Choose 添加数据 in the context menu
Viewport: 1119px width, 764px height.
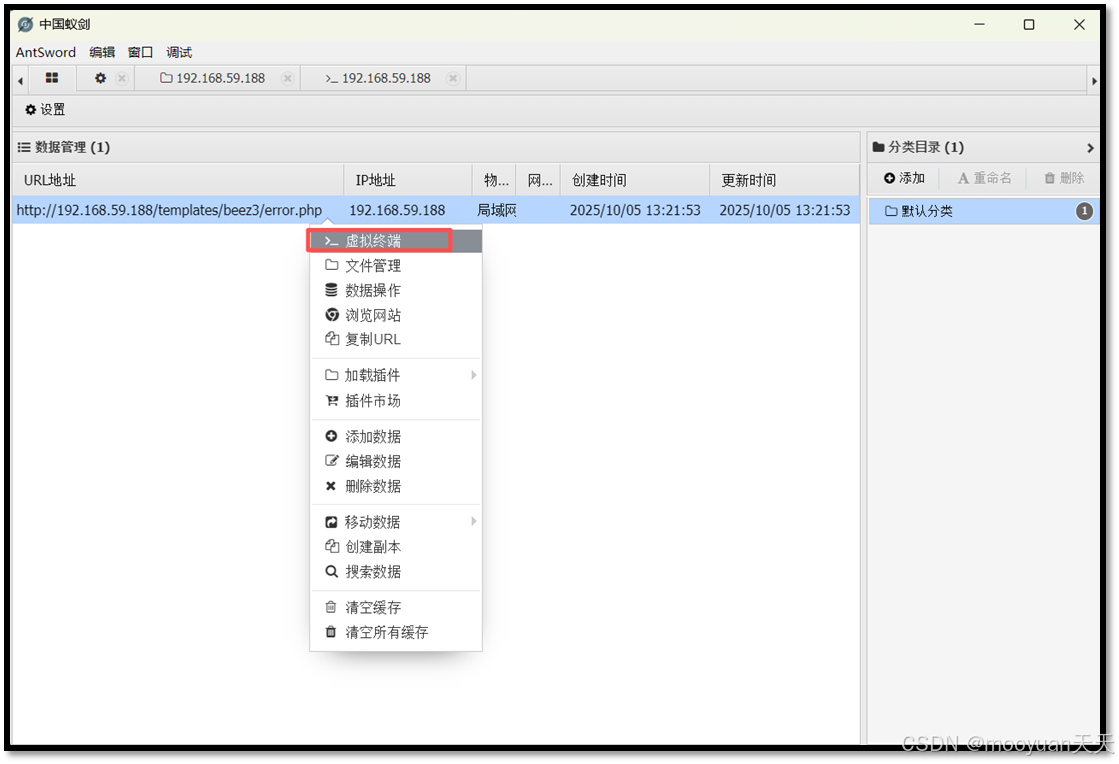396,437
